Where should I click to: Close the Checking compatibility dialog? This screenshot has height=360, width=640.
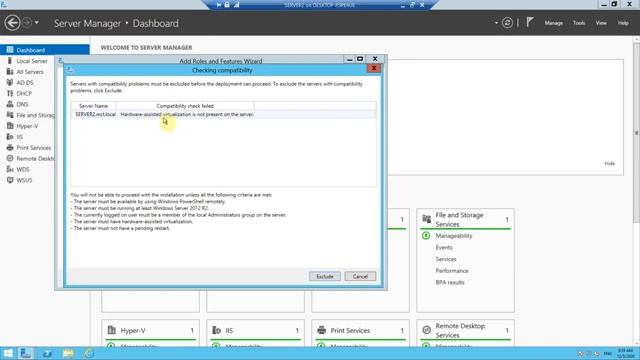pyautogui.click(x=373, y=68)
